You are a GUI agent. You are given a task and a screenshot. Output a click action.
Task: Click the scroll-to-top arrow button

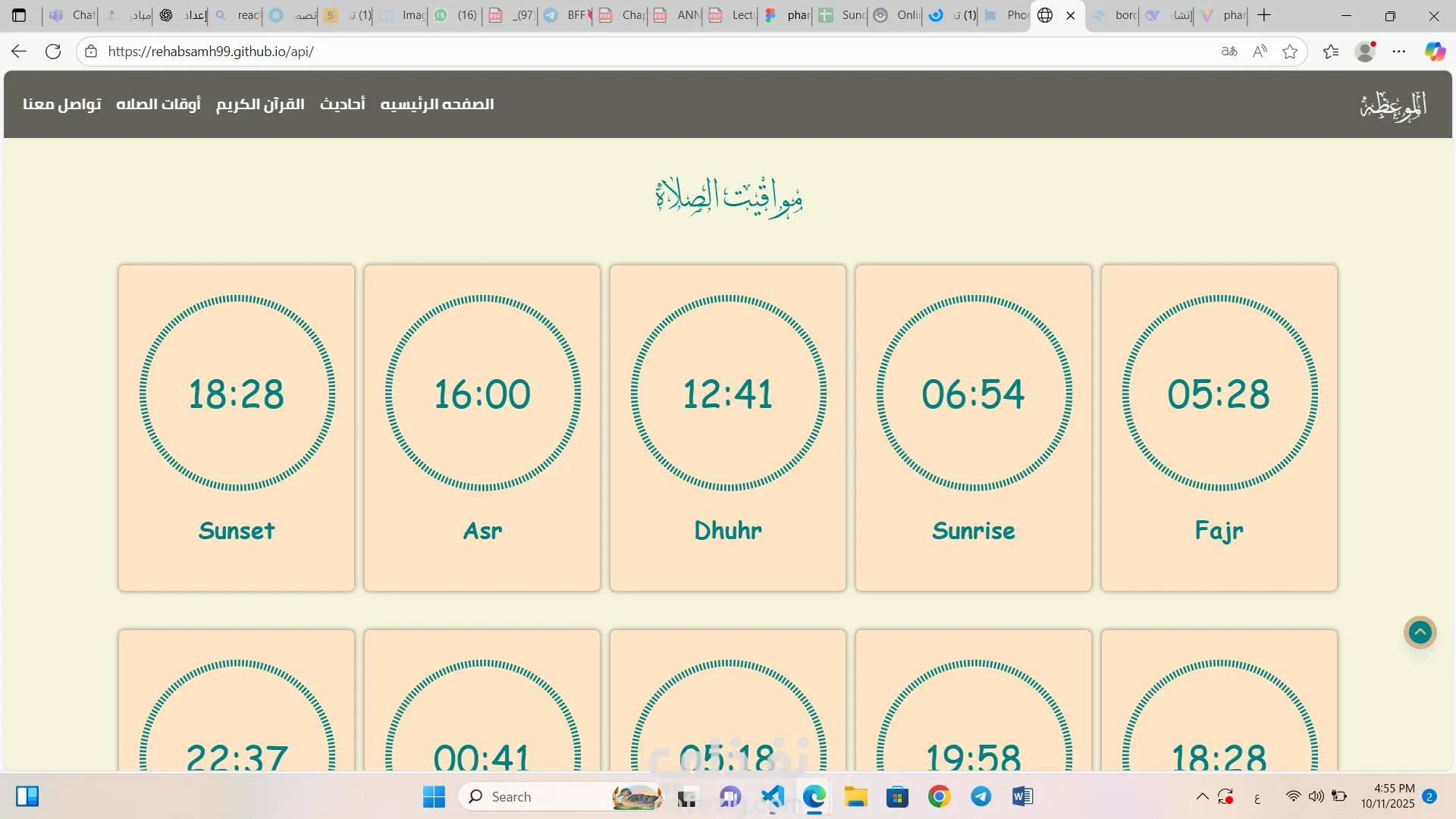1420,632
